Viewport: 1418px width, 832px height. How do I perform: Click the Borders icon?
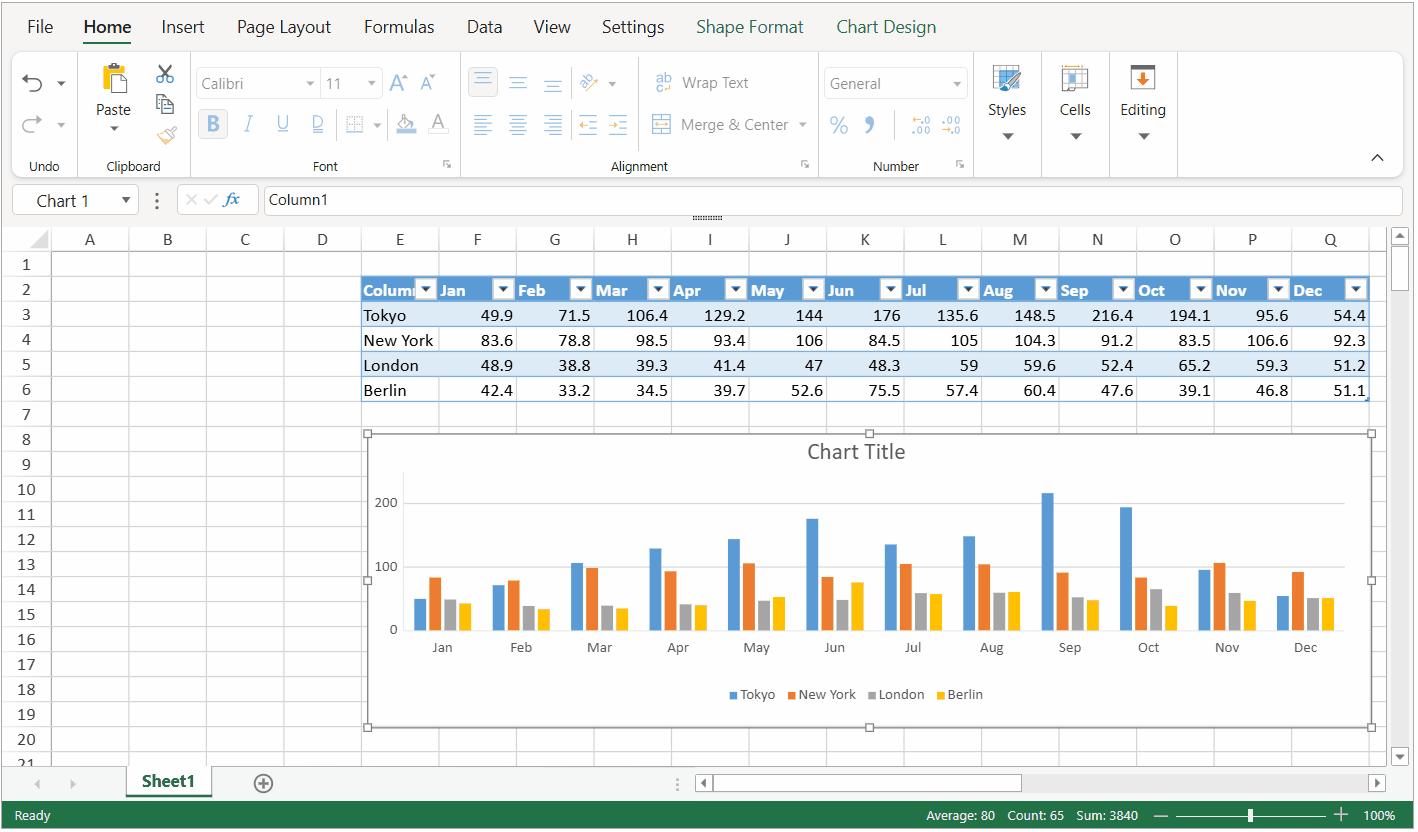pos(354,124)
